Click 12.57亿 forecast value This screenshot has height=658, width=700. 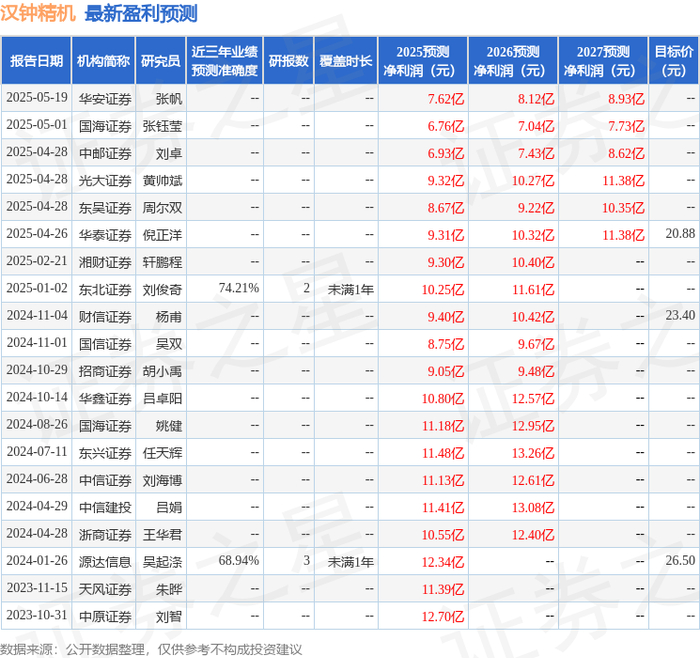[533, 399]
